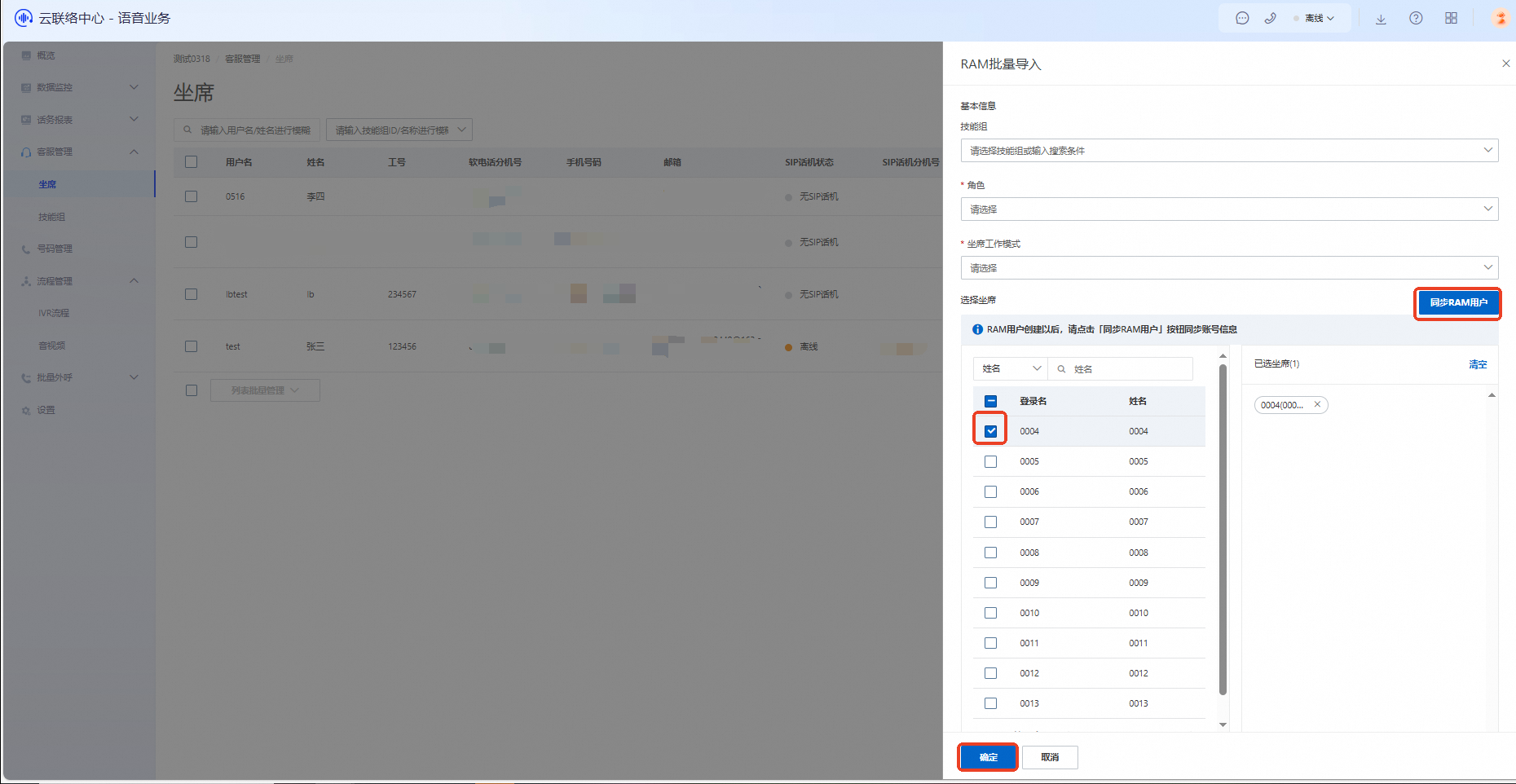Check the 0010 user checkbox
The width and height of the screenshot is (1516, 784).
991,613
